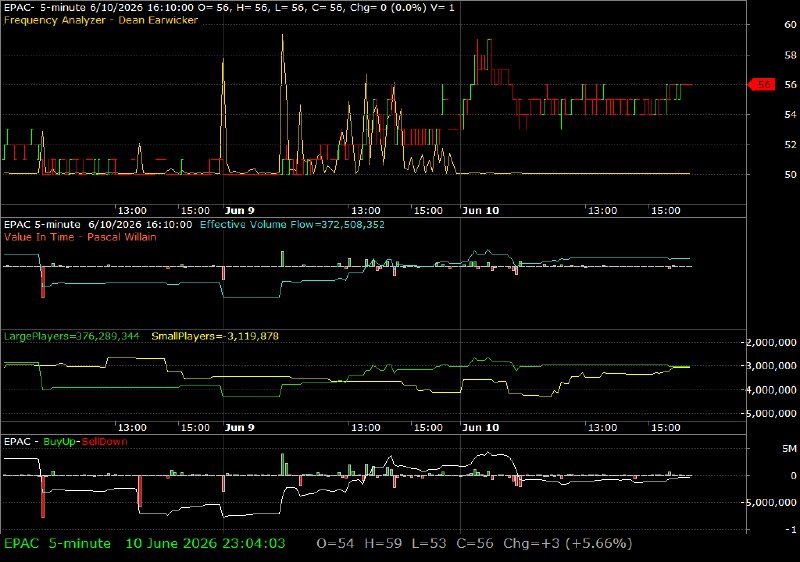This screenshot has height=562, width=800.
Task: Select the 'Effective Volume Flow=372,508,352' readout
Action: [292, 224]
